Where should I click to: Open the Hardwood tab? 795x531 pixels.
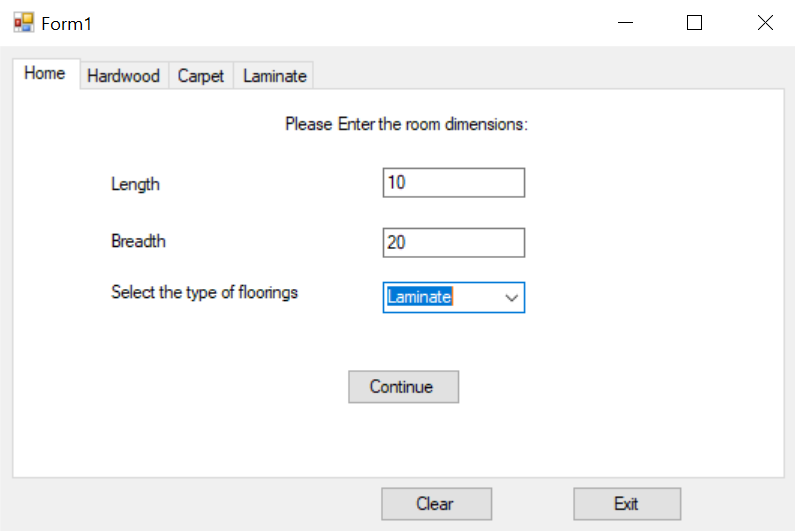(123, 76)
